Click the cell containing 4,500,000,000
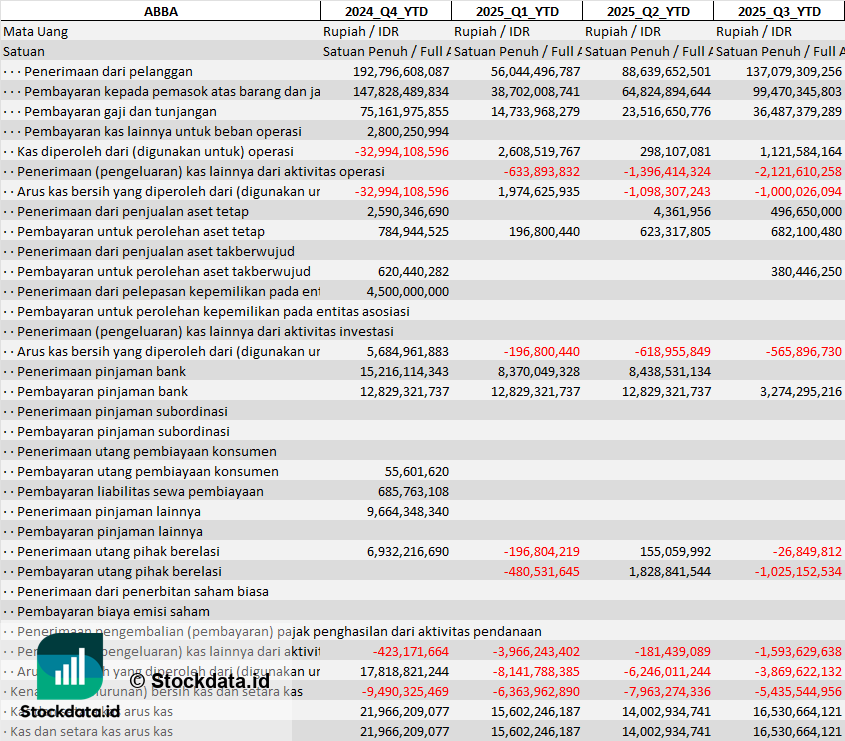 coord(408,291)
